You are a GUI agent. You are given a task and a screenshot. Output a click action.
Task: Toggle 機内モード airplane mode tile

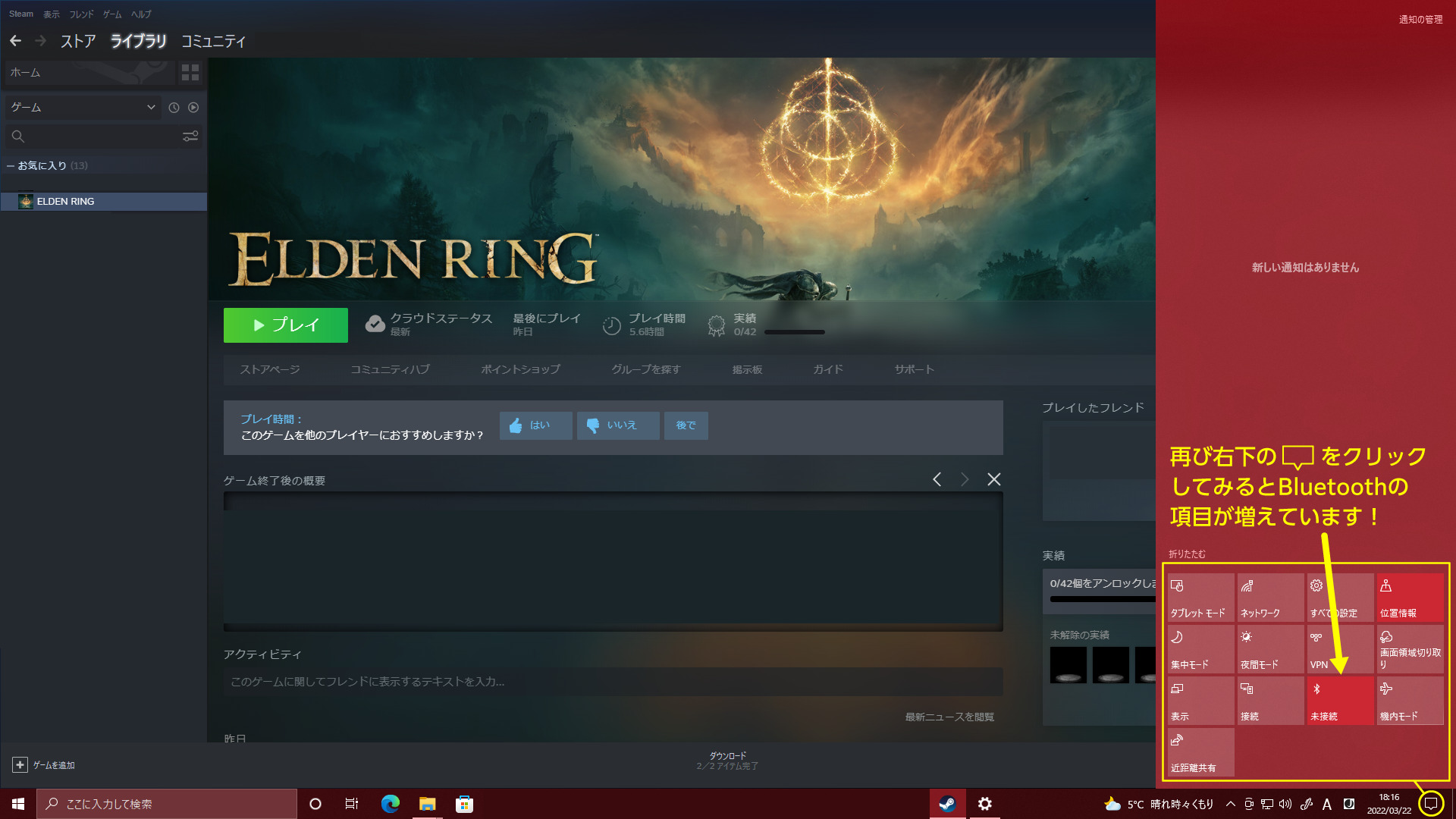(x=1410, y=701)
